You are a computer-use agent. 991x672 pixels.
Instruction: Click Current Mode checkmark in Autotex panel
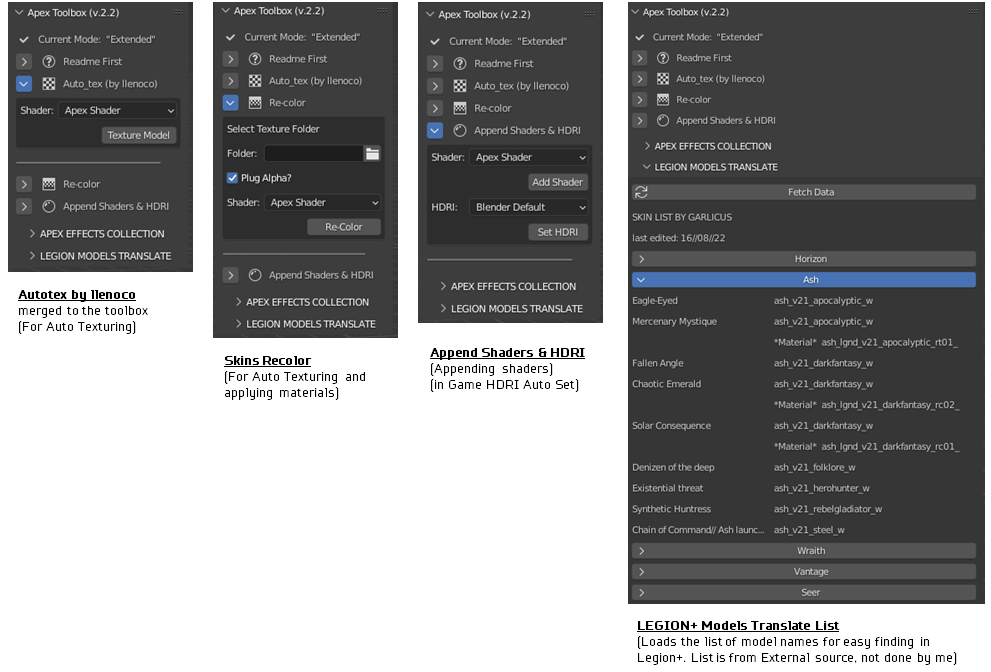coord(24,39)
